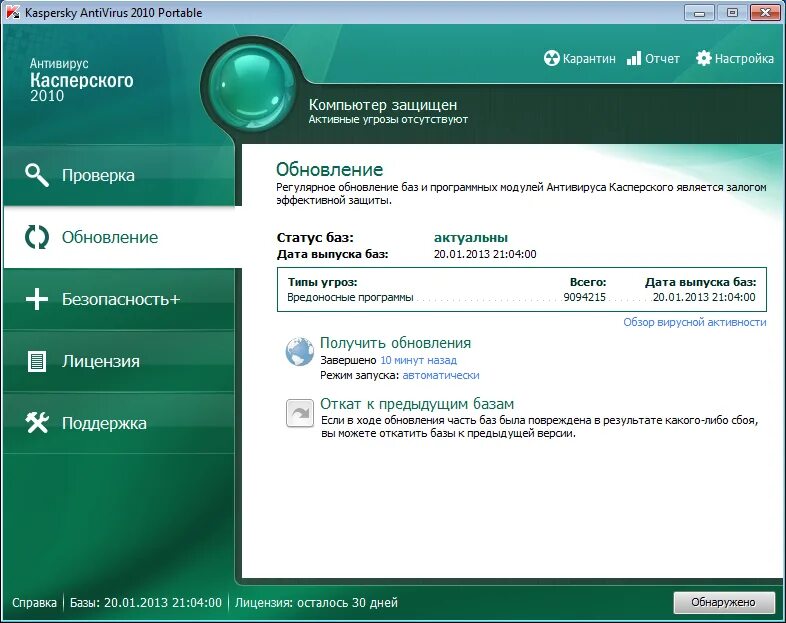This screenshot has height=623, width=786.
Task: Click the plus icon beside Безопасность+
Action: tap(37, 299)
